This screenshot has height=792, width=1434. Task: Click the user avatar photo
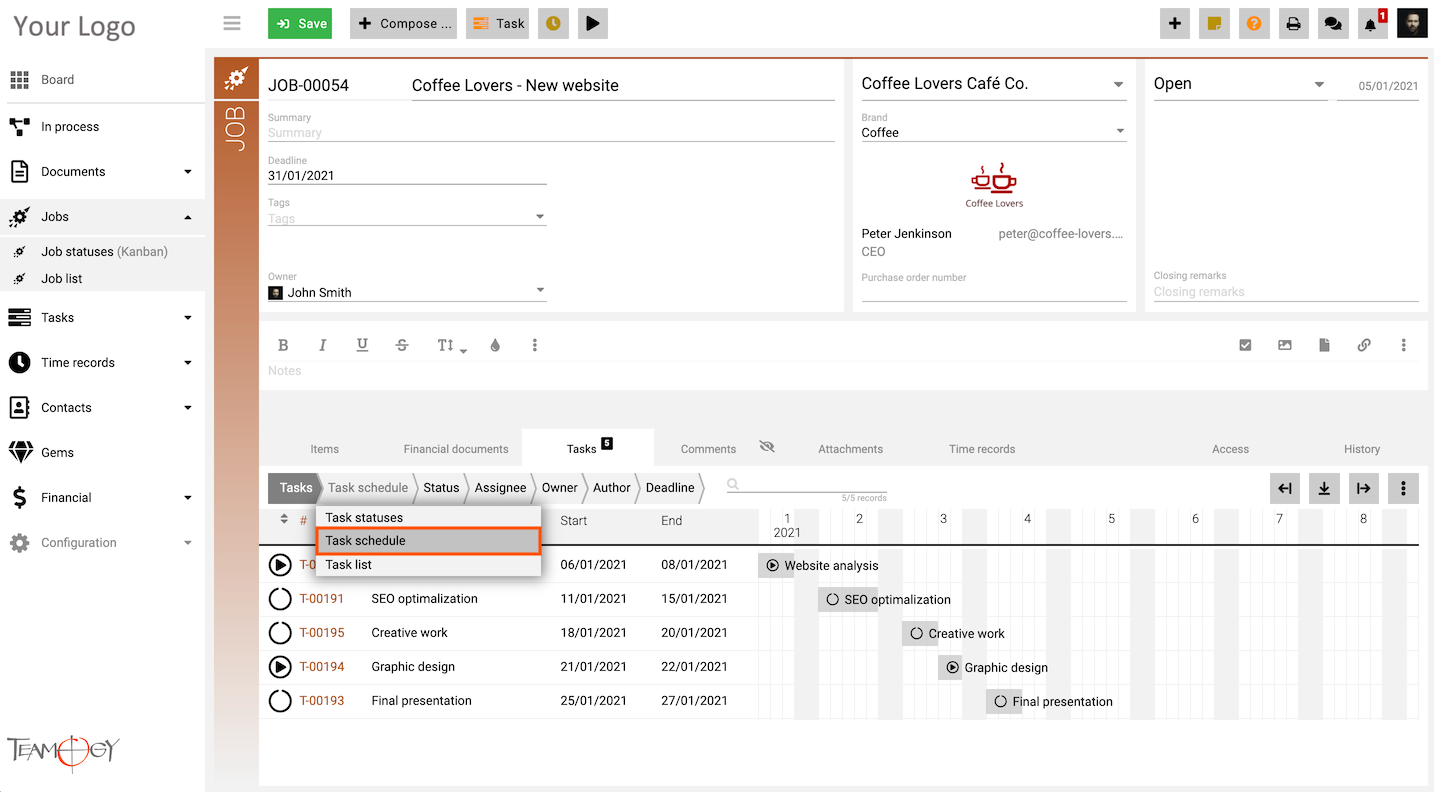(1412, 23)
